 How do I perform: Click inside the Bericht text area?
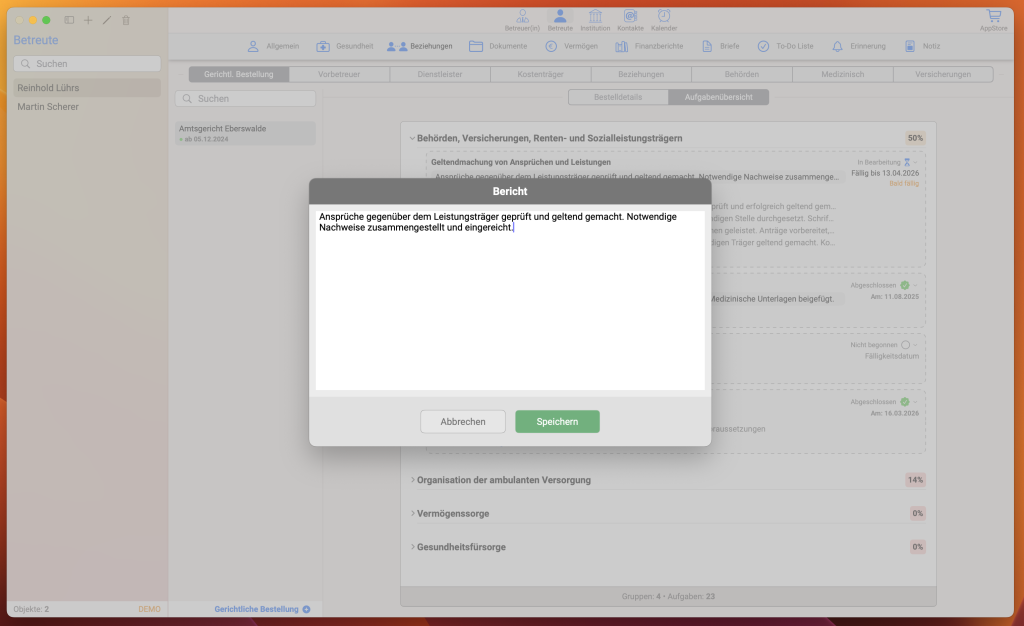tap(510, 310)
